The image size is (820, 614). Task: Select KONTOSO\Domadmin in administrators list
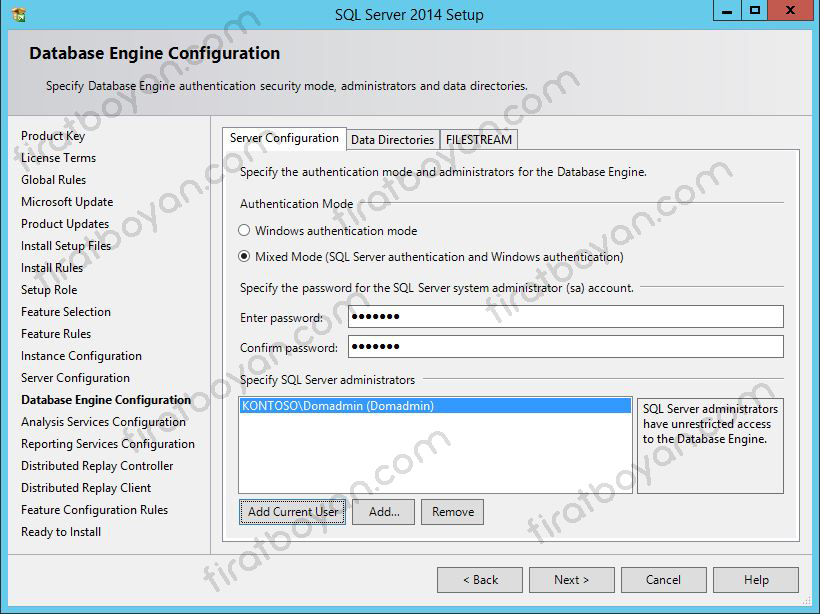435,406
